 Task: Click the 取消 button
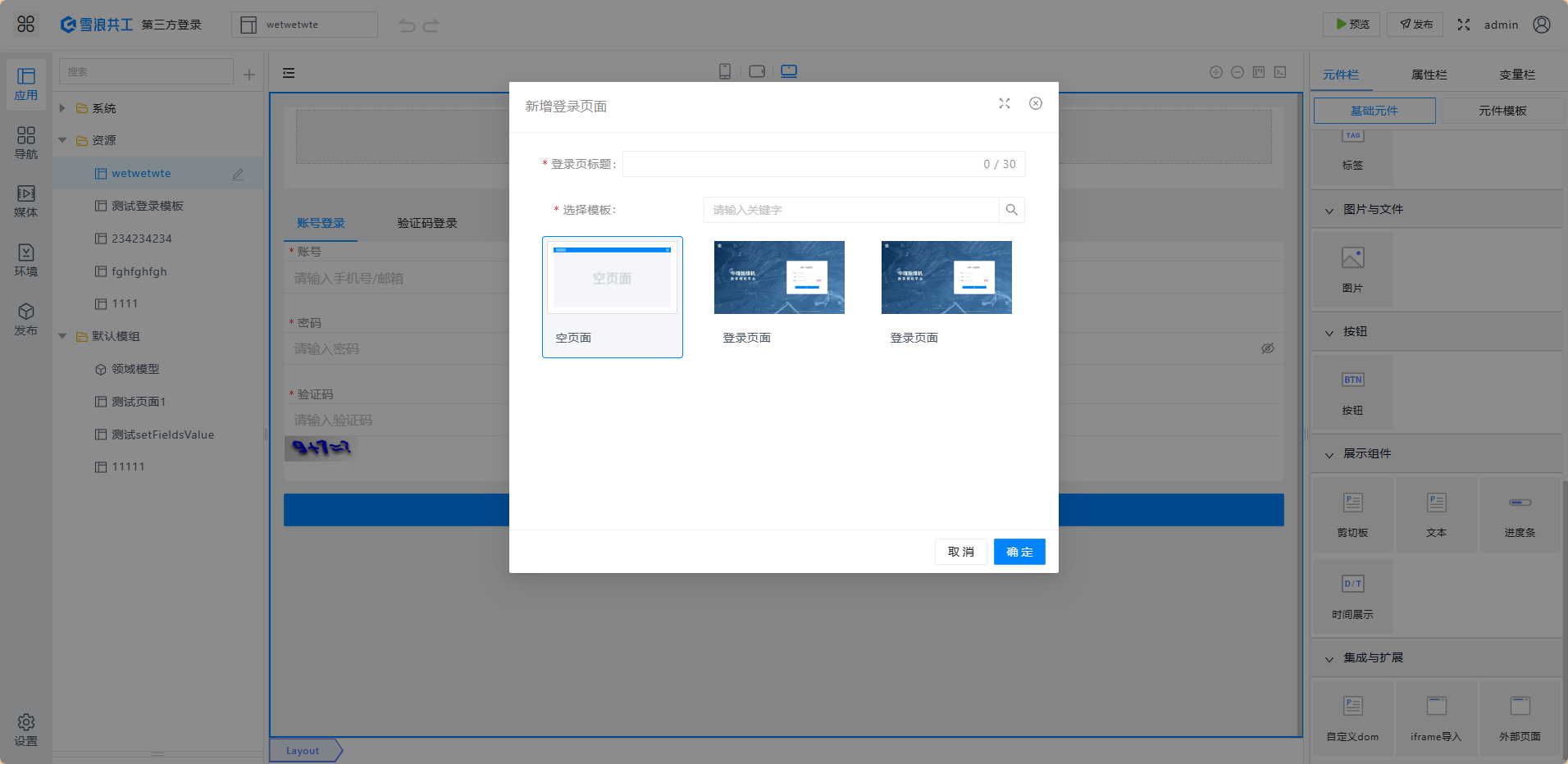pos(961,552)
